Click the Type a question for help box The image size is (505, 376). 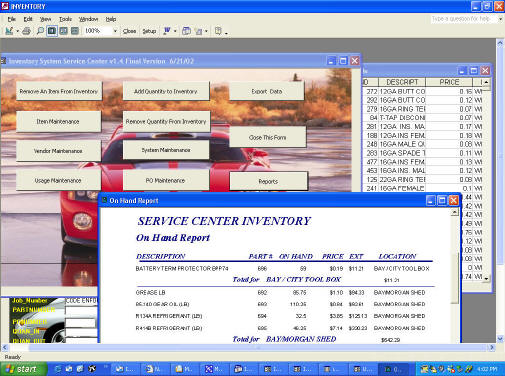pos(463,19)
